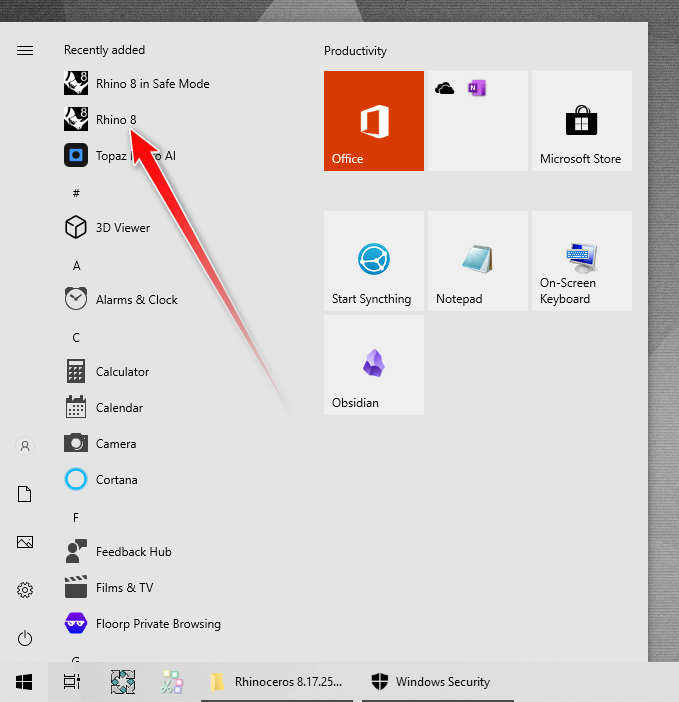Switch to Windows Security in taskbar

click(431, 682)
